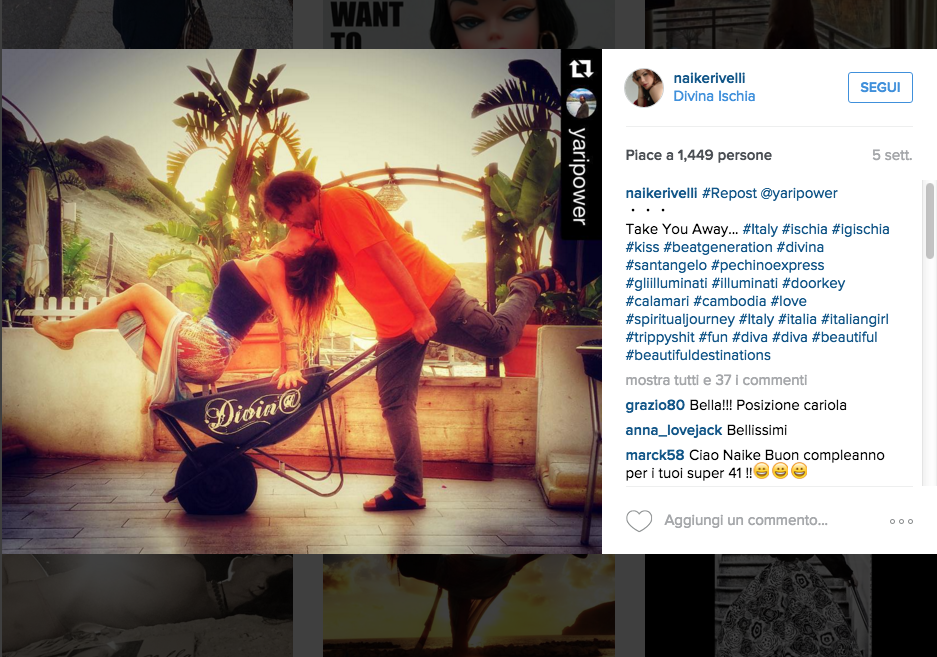
Task: Open the @yaripower mention in caption
Action: coord(799,193)
